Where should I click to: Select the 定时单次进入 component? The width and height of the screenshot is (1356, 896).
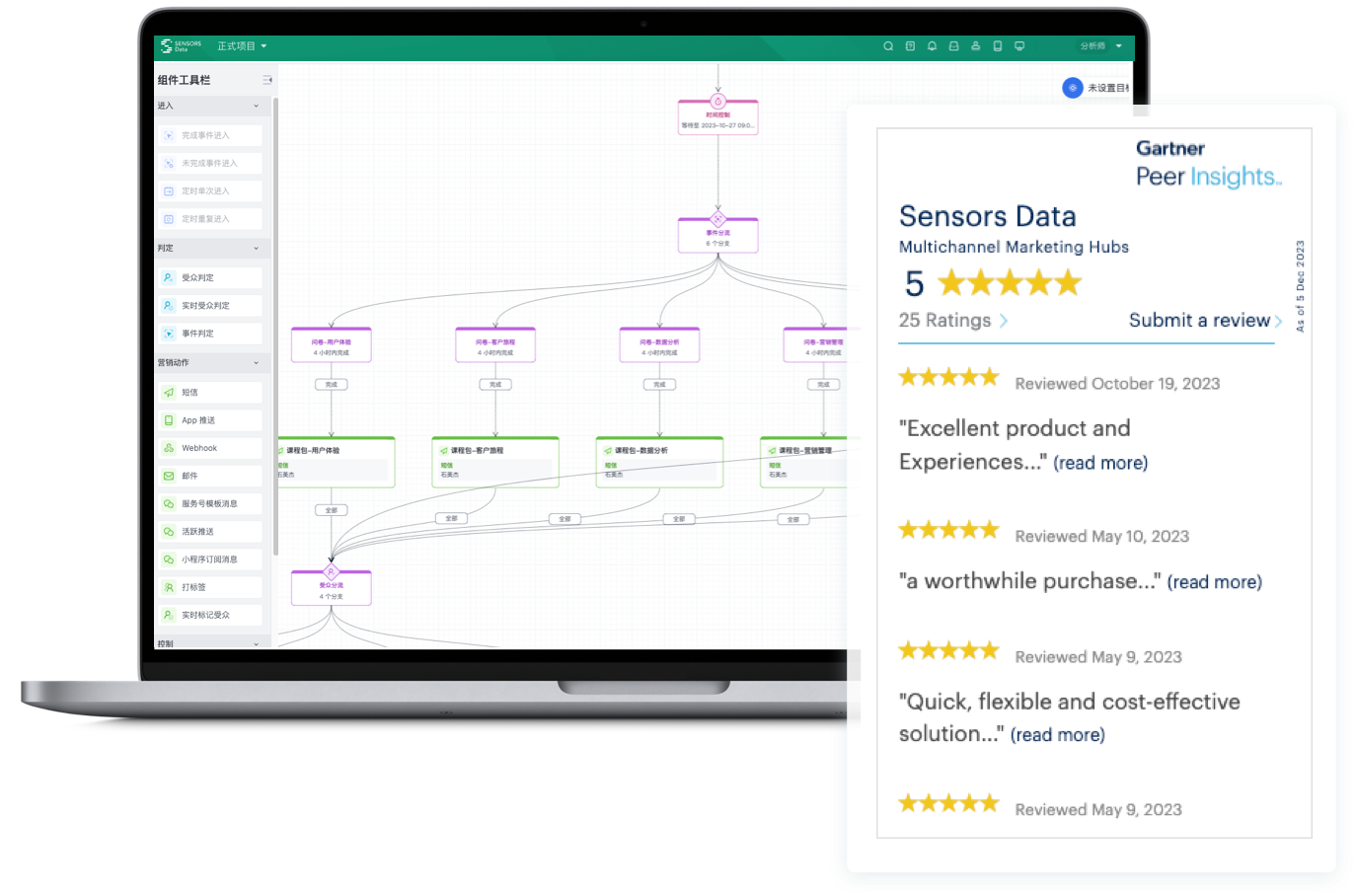(209, 190)
